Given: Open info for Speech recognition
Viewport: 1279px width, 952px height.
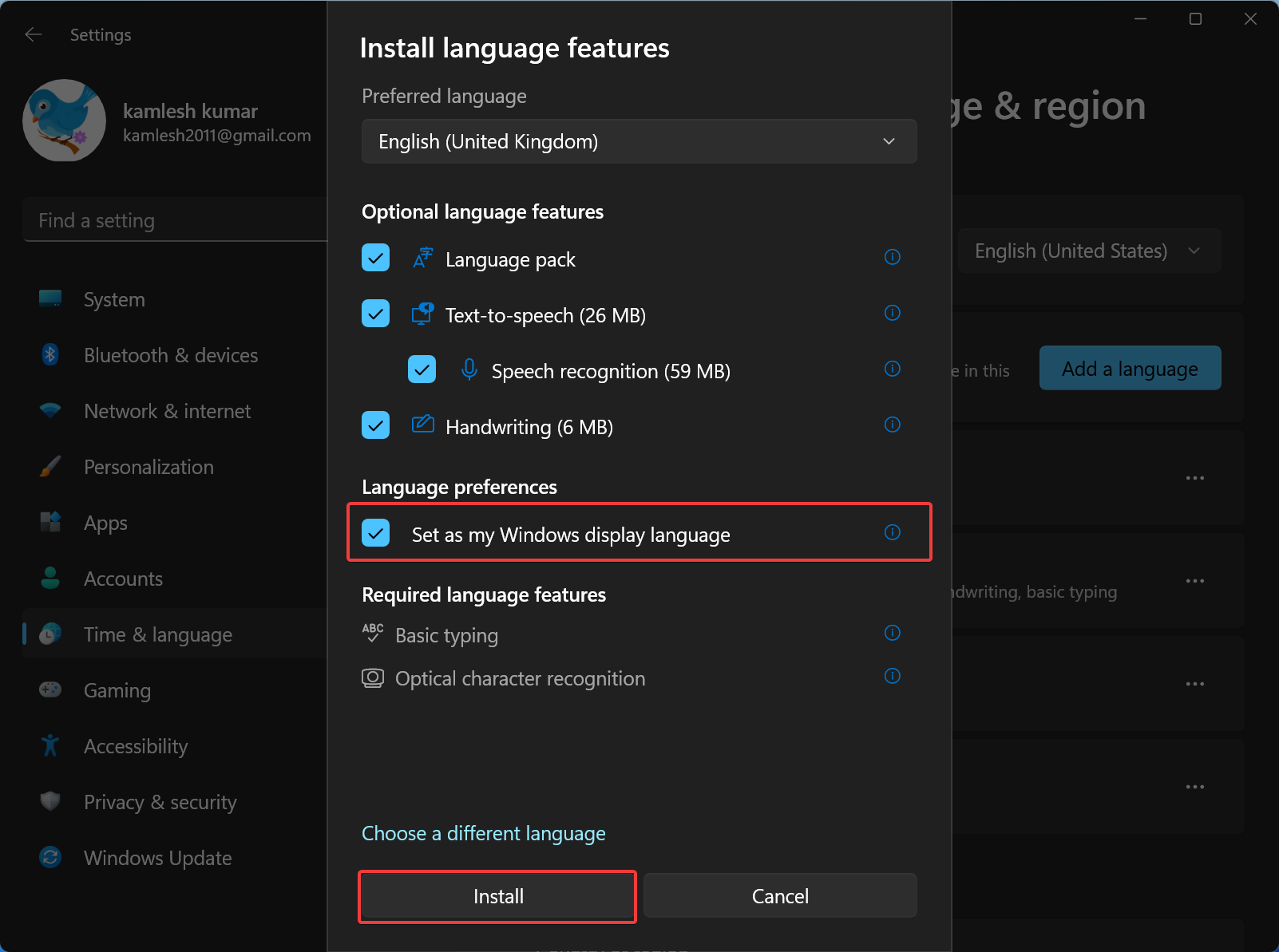Looking at the screenshot, I should click(x=893, y=369).
